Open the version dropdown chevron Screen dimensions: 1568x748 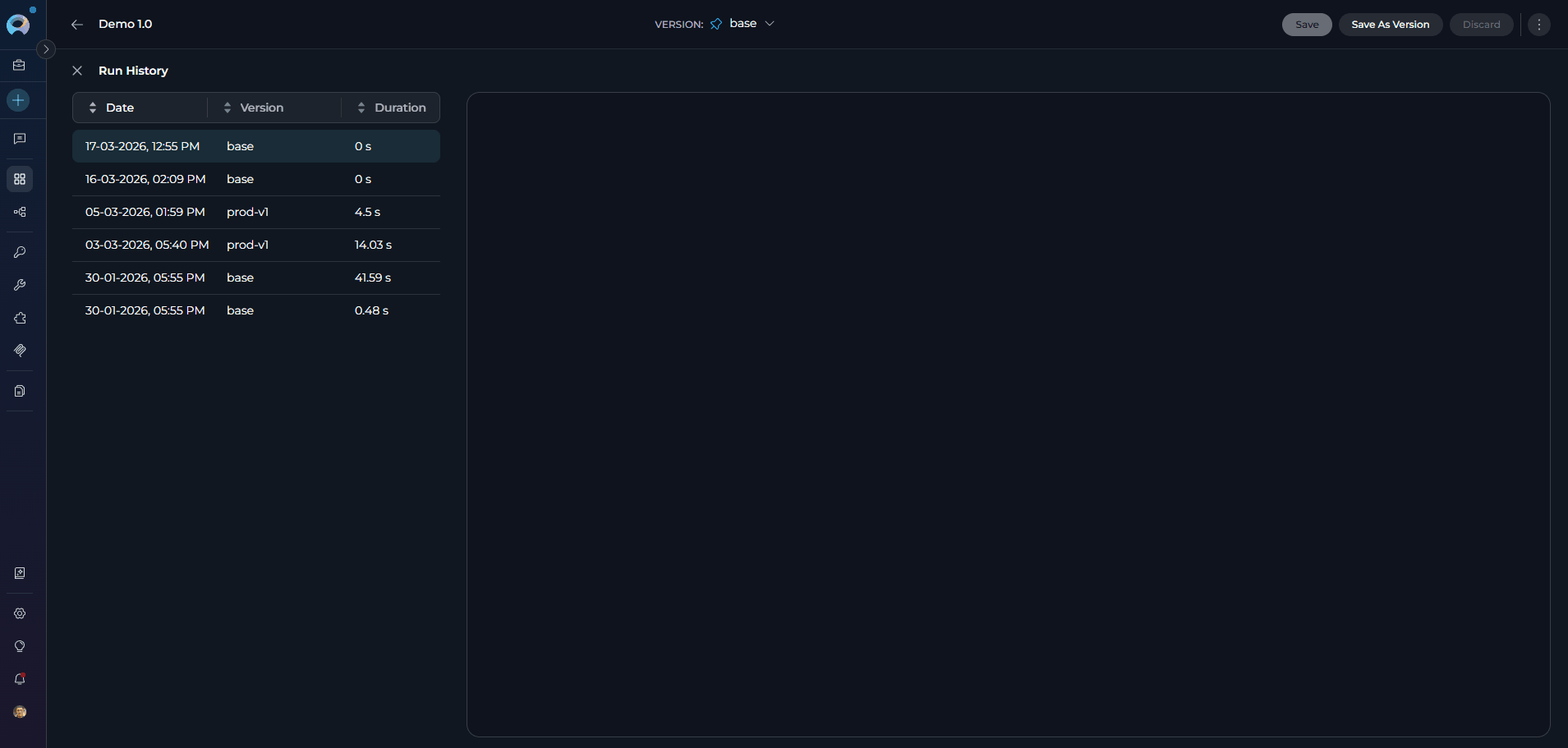(770, 24)
